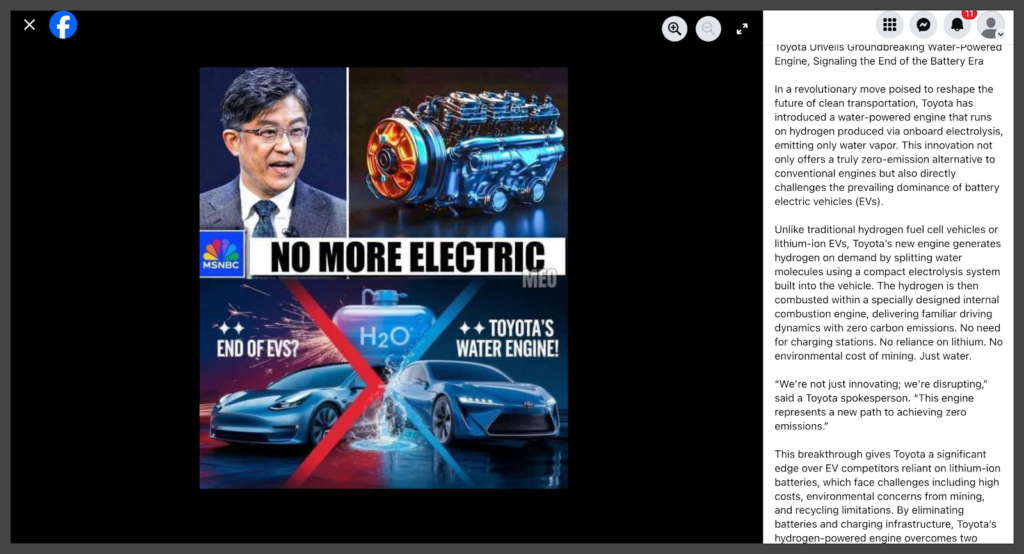Enter fullscreen mode for the photo

tap(742, 29)
